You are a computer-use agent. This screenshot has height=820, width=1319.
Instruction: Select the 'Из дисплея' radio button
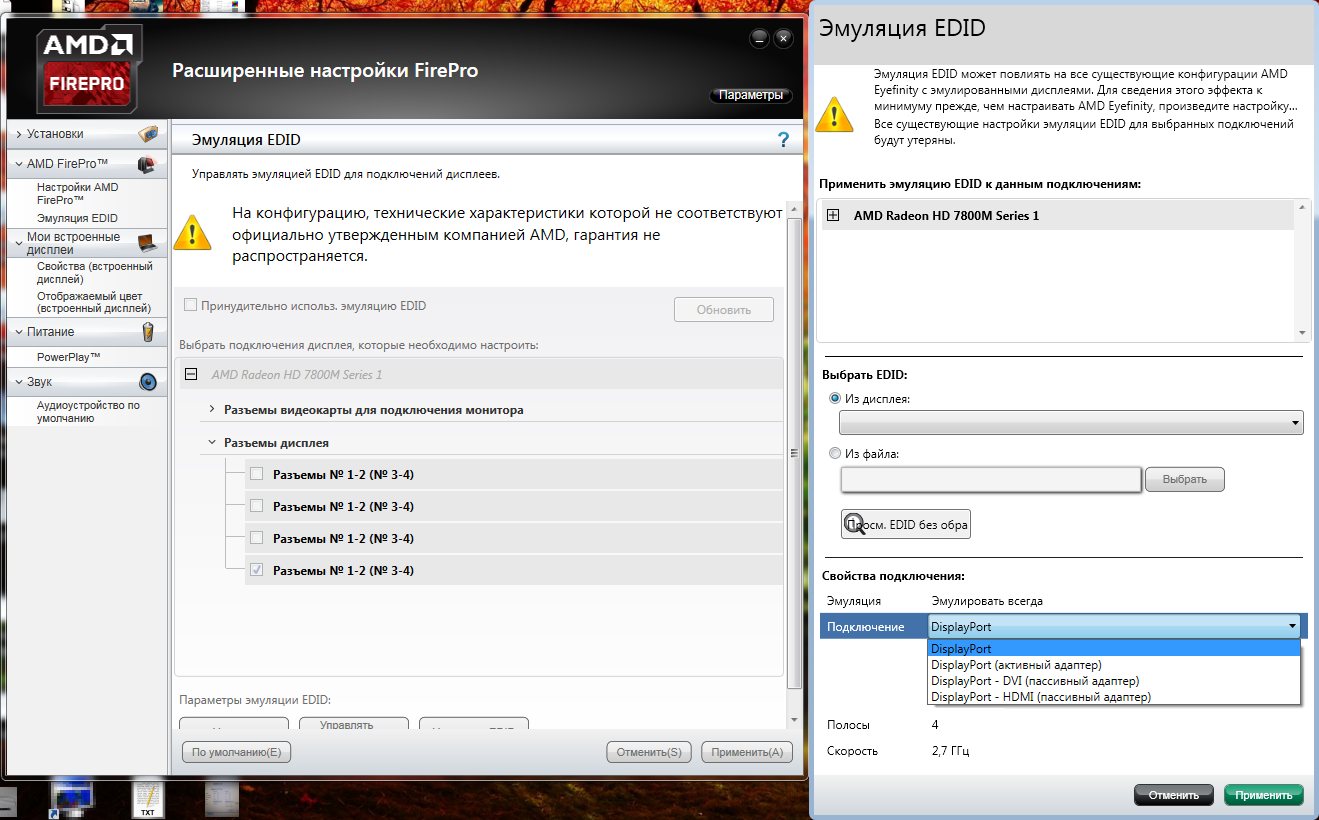835,398
